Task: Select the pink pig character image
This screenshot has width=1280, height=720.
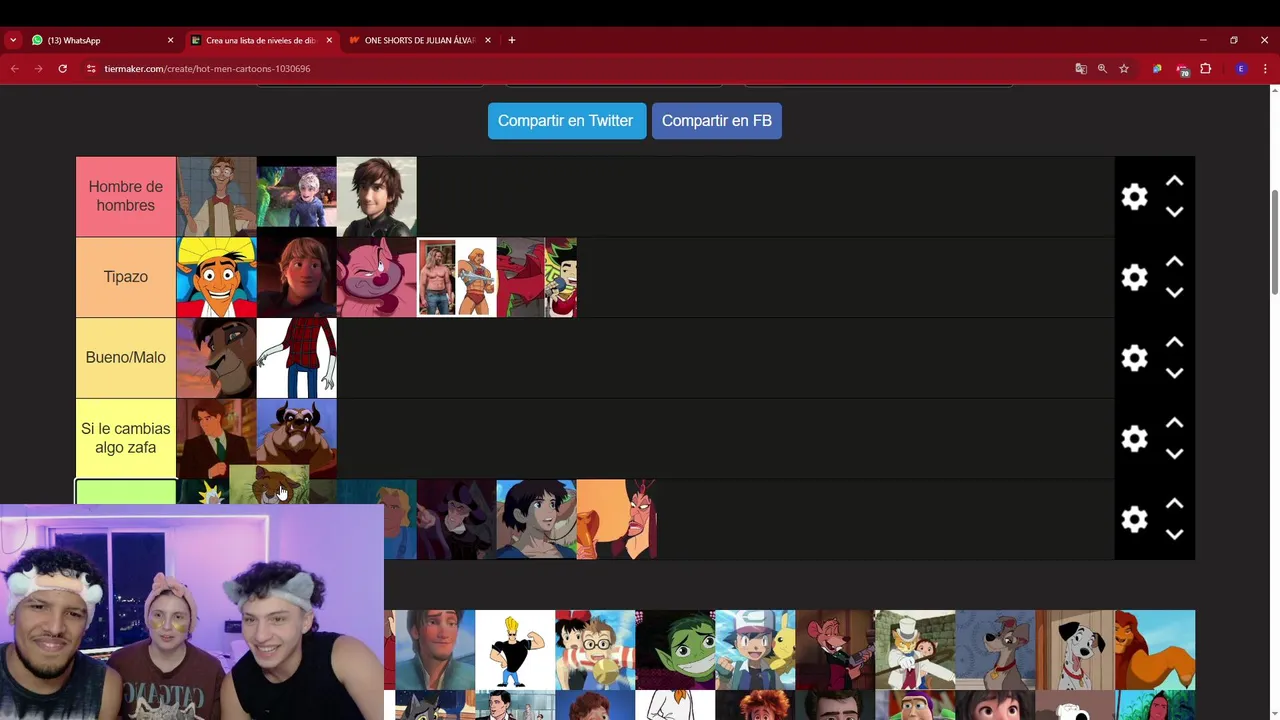Action: (377, 277)
